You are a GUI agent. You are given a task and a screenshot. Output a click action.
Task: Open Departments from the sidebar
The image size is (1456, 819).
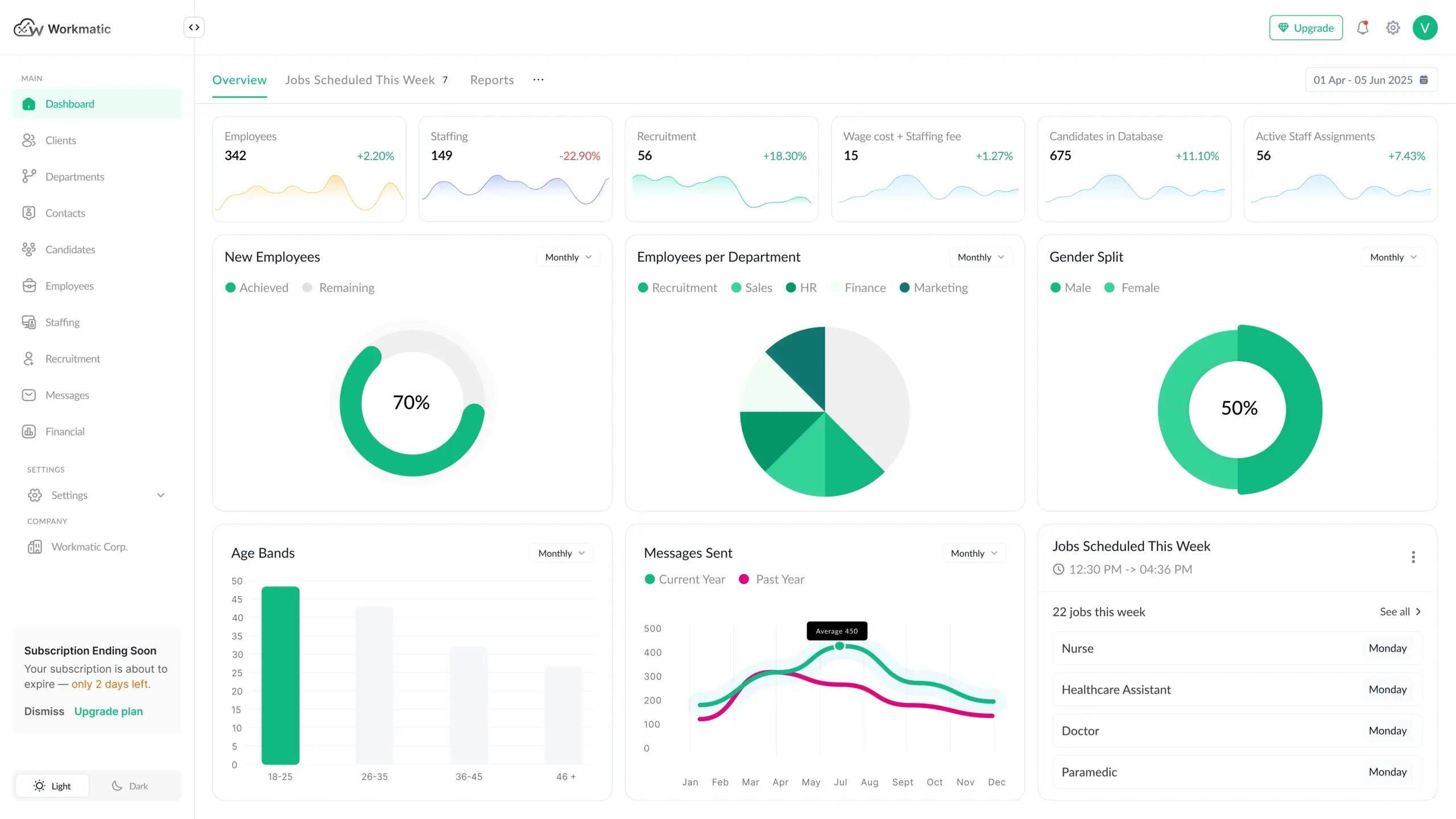[75, 177]
